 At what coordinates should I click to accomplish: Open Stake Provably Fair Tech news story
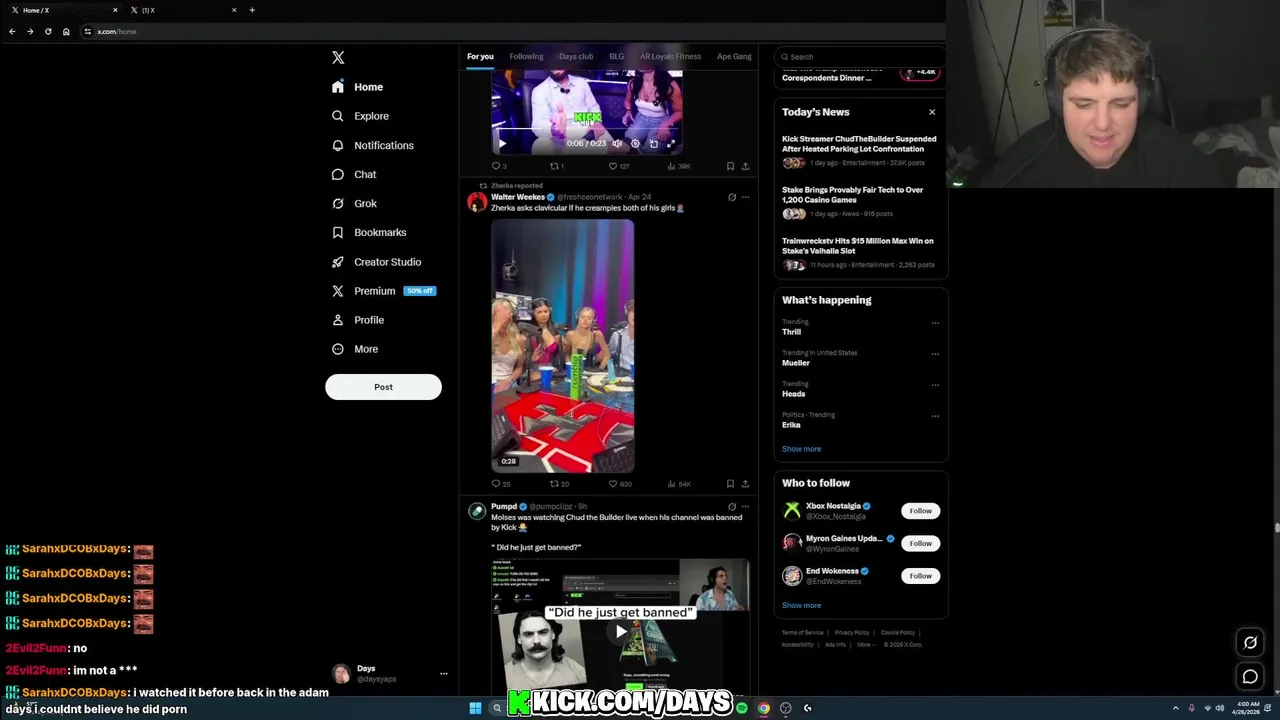click(860, 201)
